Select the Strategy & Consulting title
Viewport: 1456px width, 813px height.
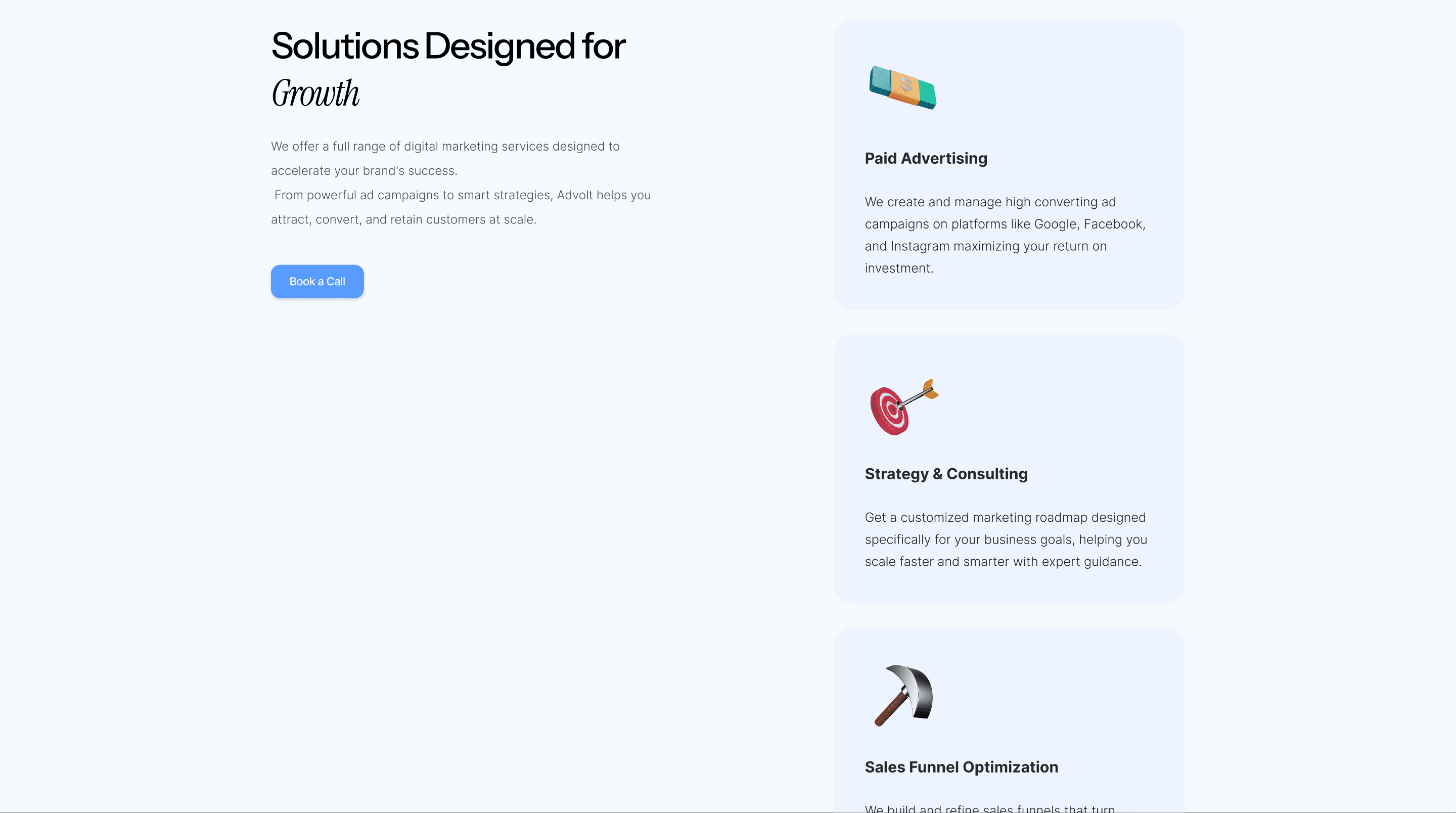tap(945, 474)
